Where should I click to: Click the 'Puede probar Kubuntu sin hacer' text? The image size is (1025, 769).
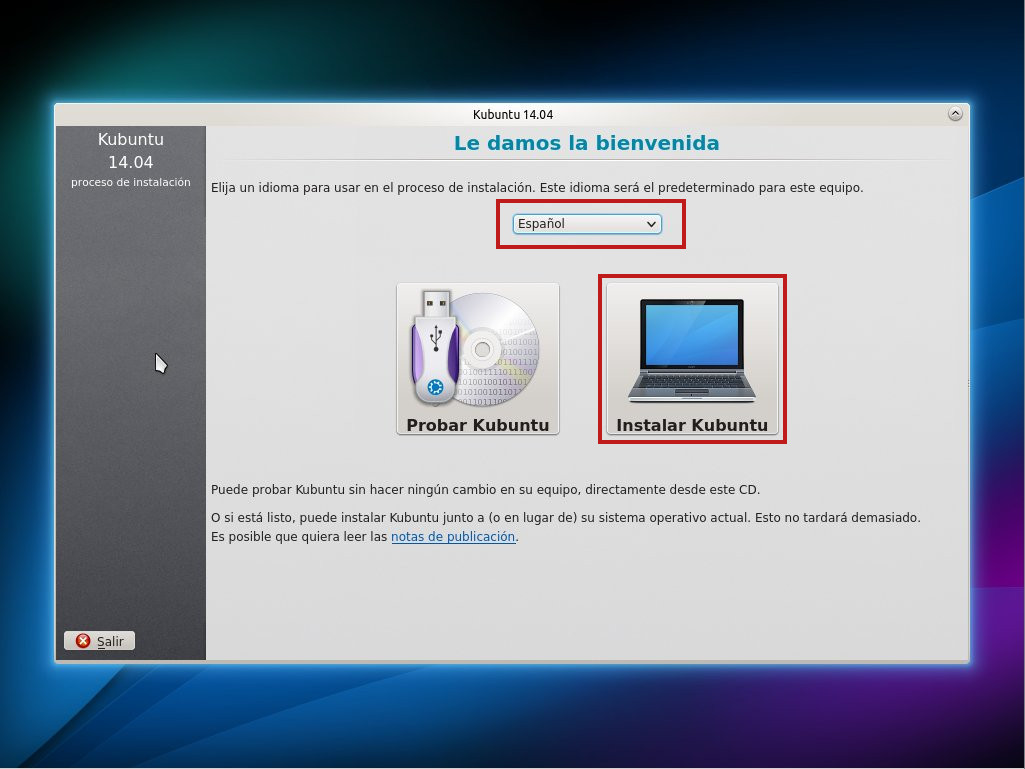[485, 490]
